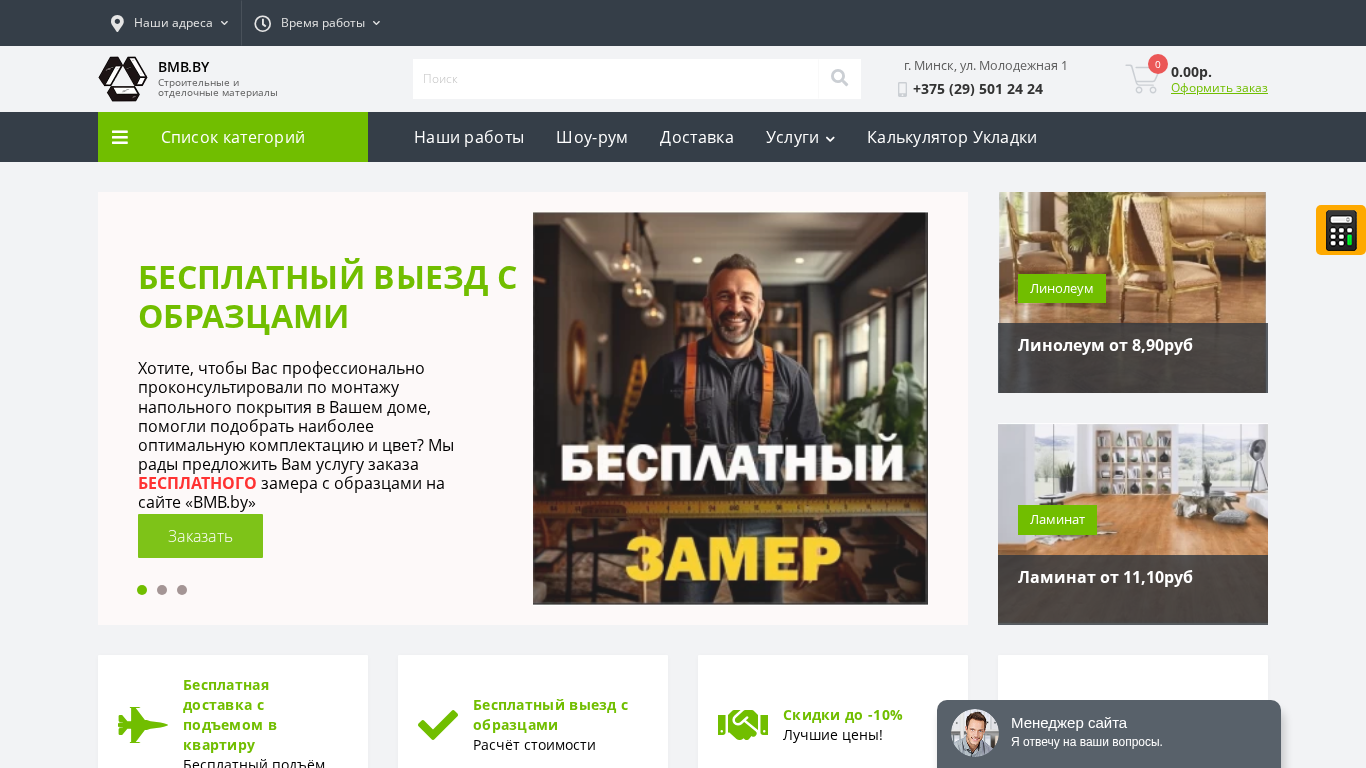Click Скидки до -10% text
Image resolution: width=1366 pixels, height=768 pixels.
843,715
